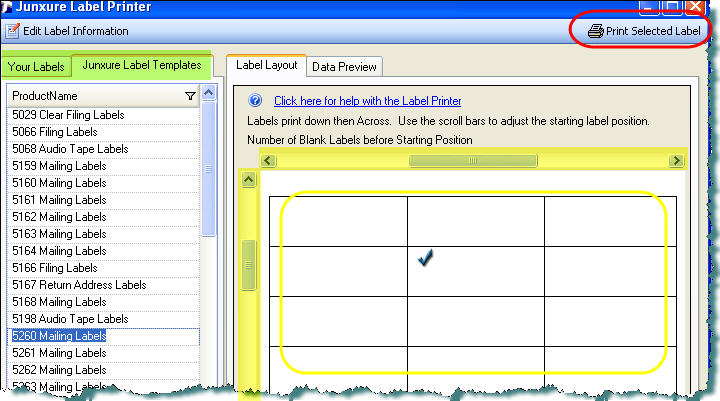Screen dimensions: 720x401
Task: Click the ProductName column header
Action: click(103, 96)
